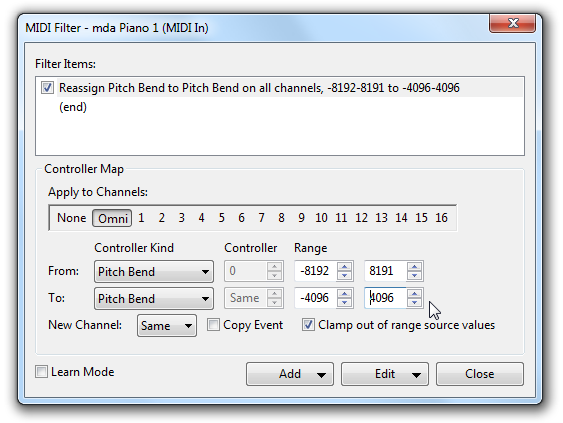Choose channel 10 in the channel strip

(x=321, y=218)
